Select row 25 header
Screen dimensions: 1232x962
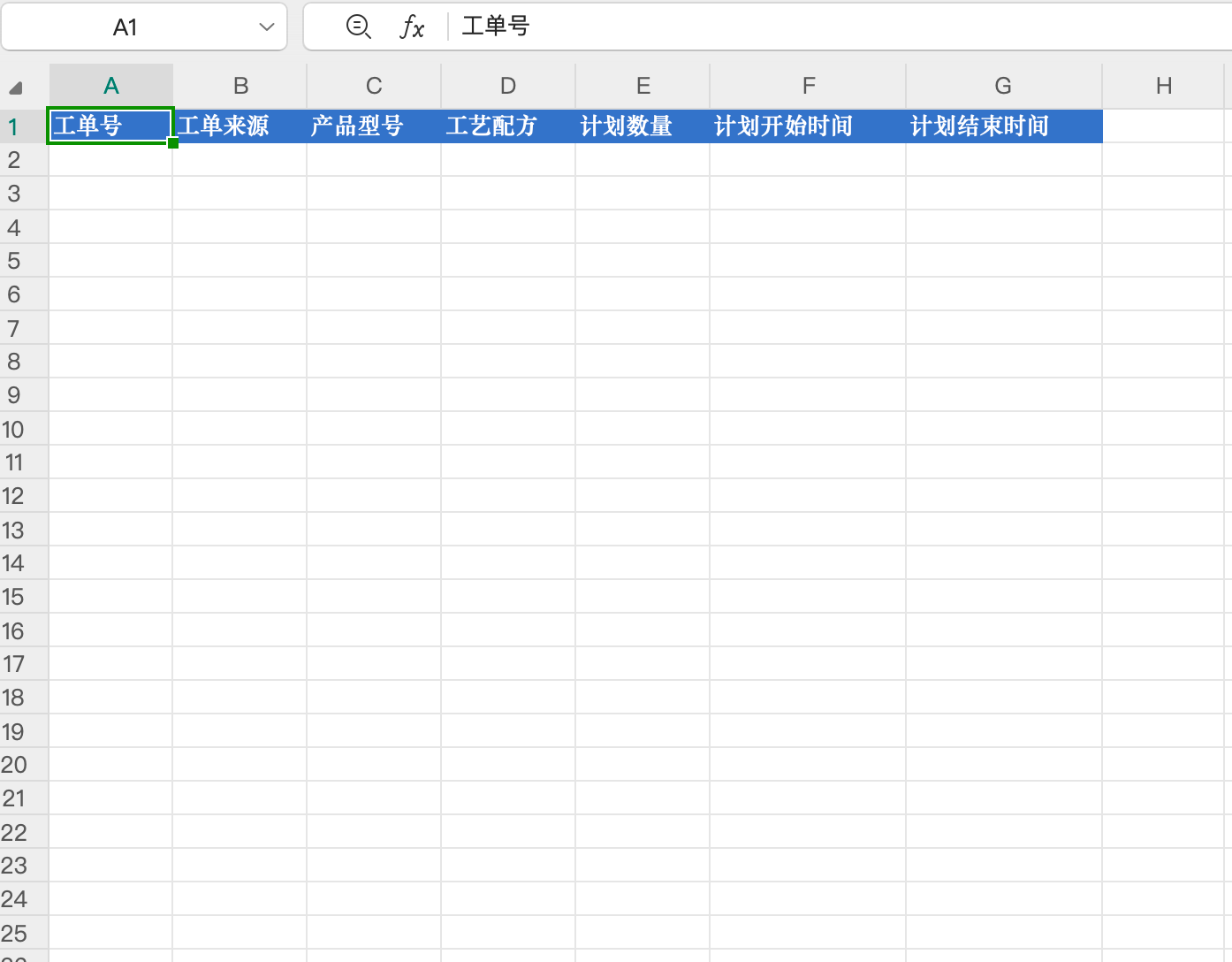click(x=14, y=933)
